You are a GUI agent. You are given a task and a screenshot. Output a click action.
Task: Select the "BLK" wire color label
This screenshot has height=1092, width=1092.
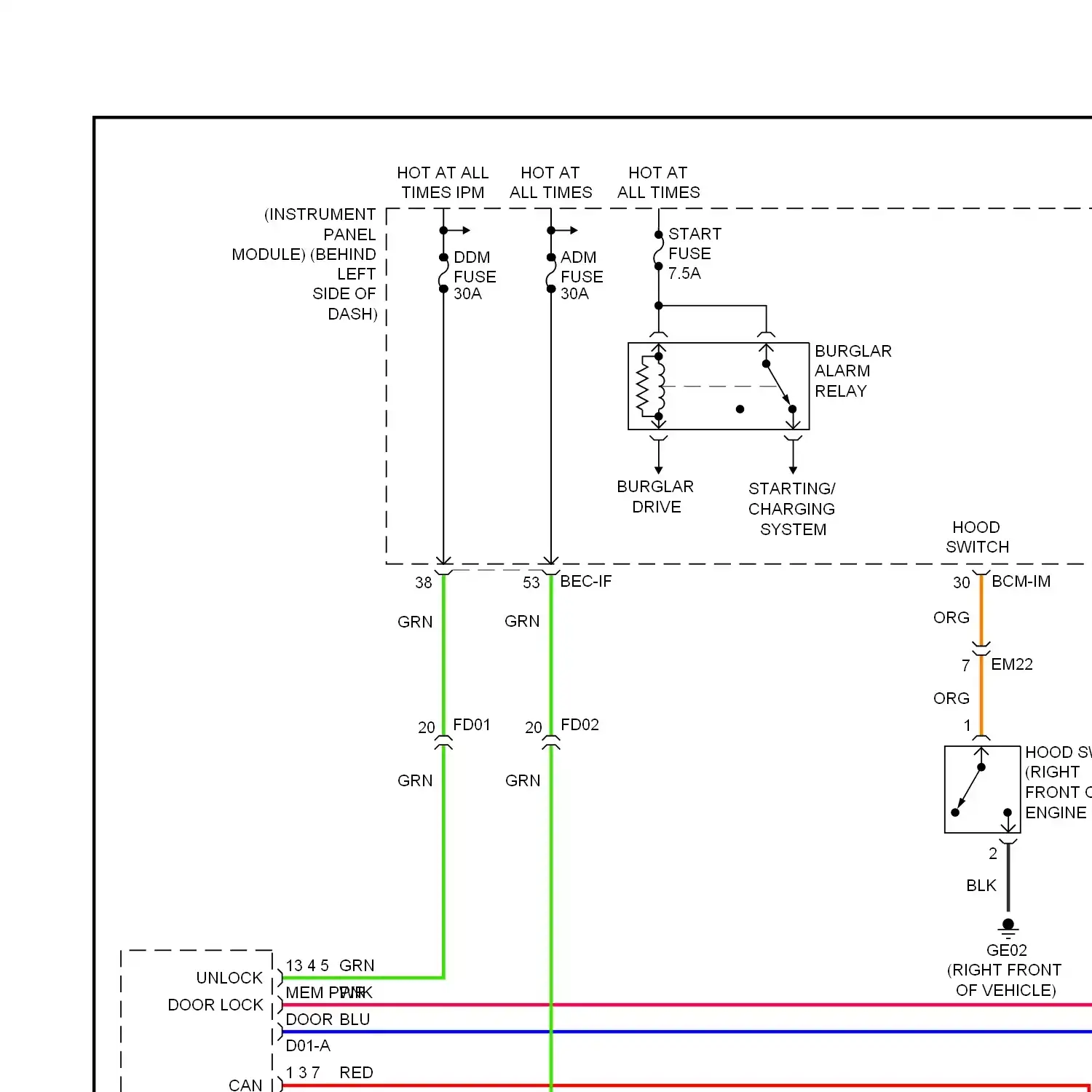pos(981,885)
